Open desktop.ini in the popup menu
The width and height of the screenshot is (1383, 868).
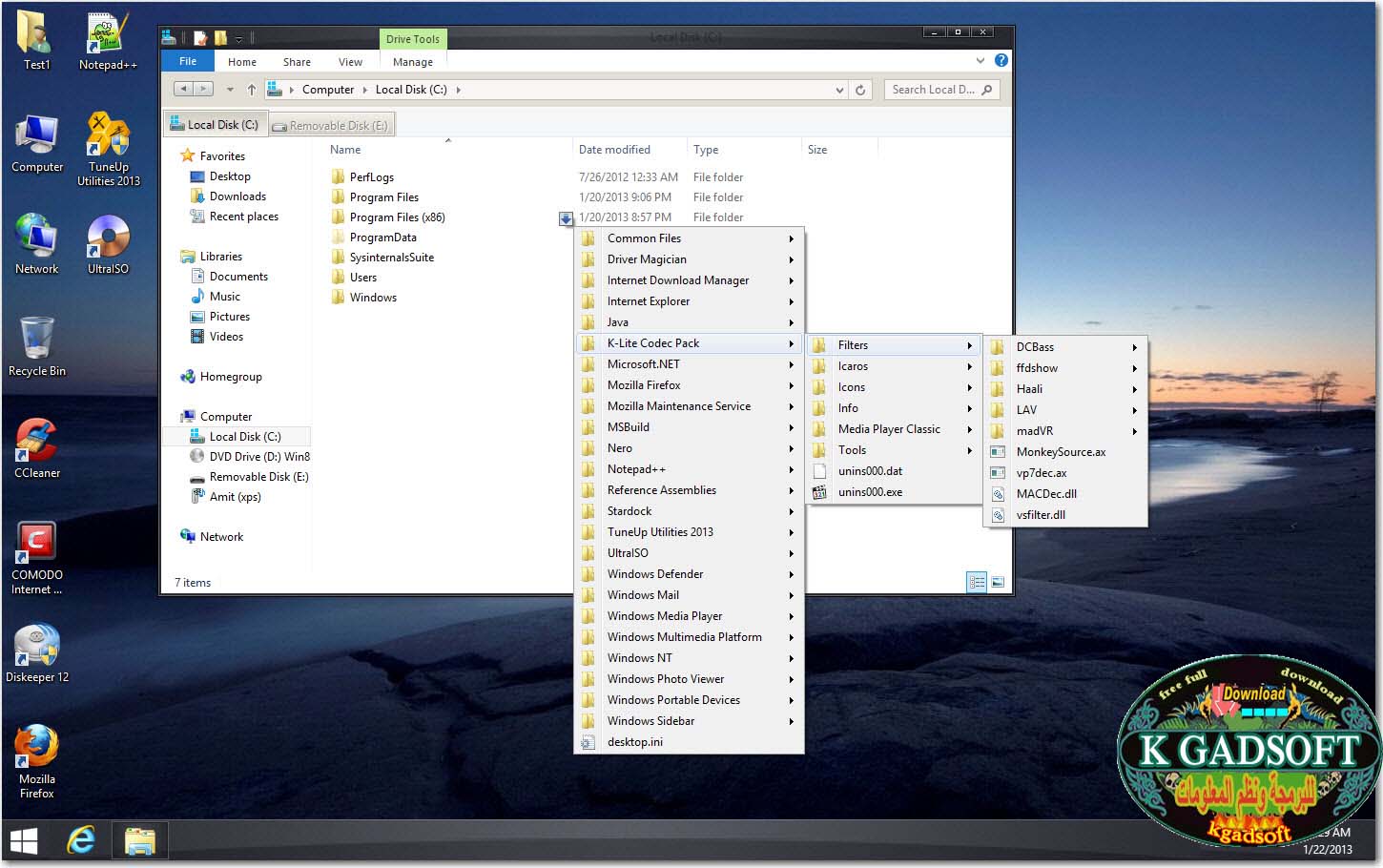pyautogui.click(x=689, y=742)
